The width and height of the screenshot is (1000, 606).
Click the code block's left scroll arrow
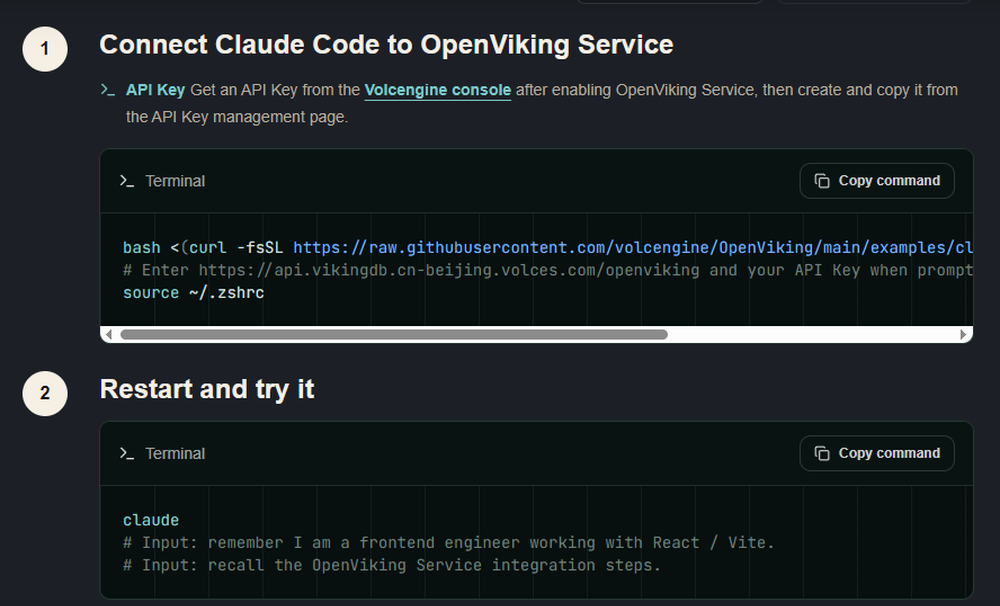pos(108,334)
